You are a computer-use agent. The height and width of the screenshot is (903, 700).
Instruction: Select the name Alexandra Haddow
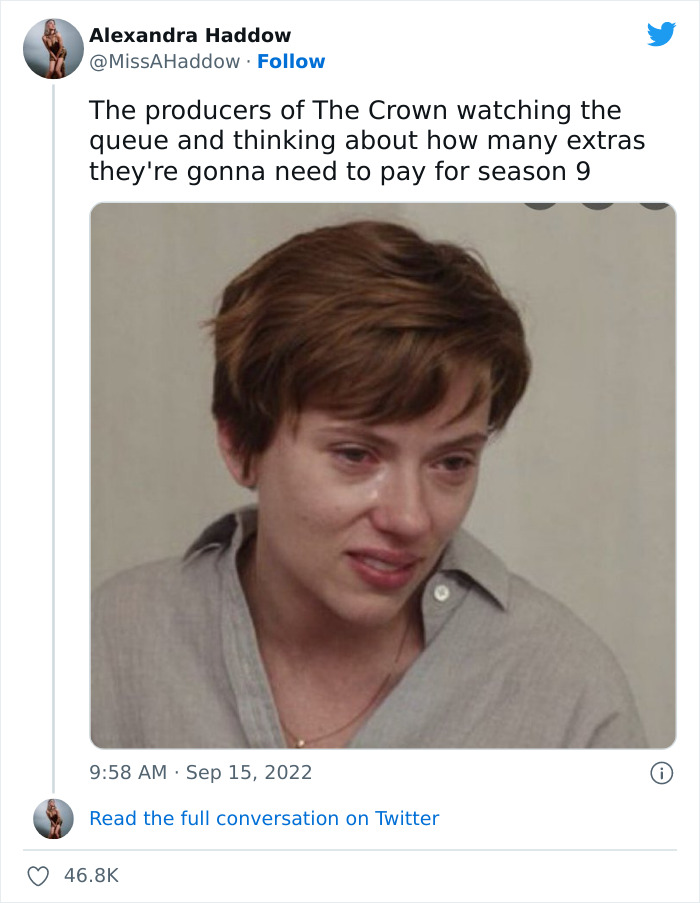pyautogui.click(x=190, y=34)
